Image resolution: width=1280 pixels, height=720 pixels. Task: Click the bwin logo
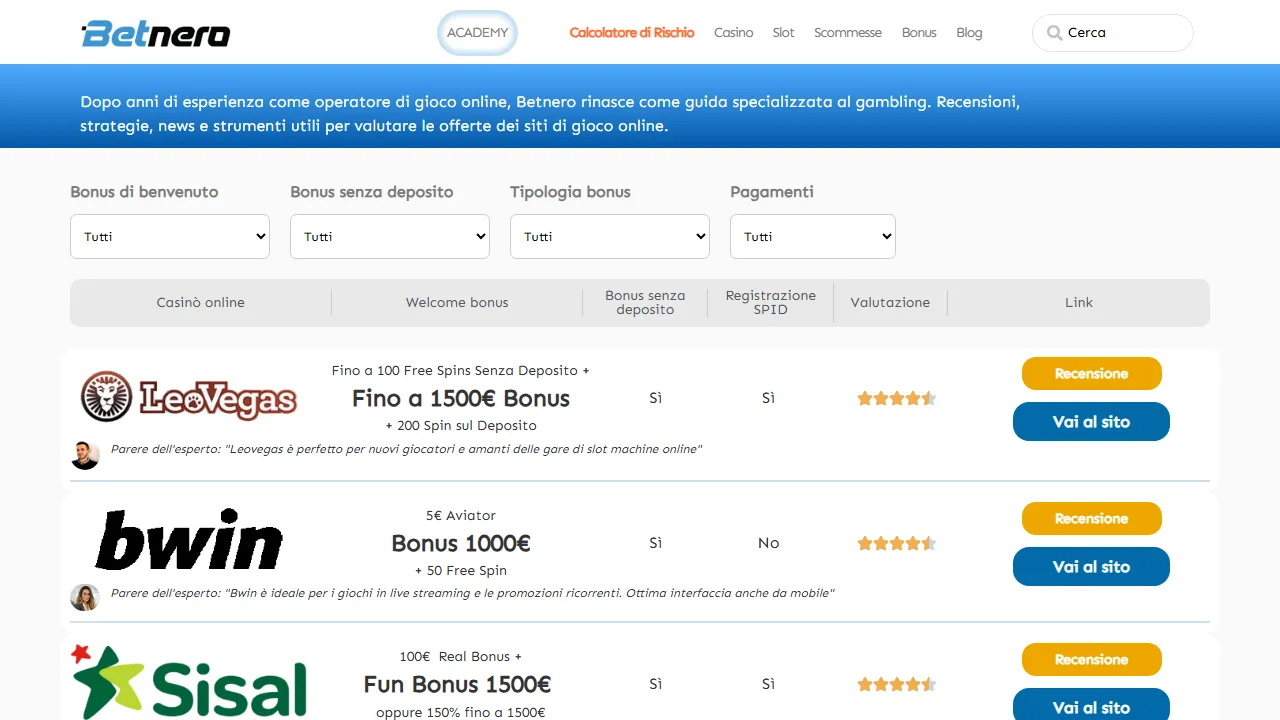pos(189,541)
